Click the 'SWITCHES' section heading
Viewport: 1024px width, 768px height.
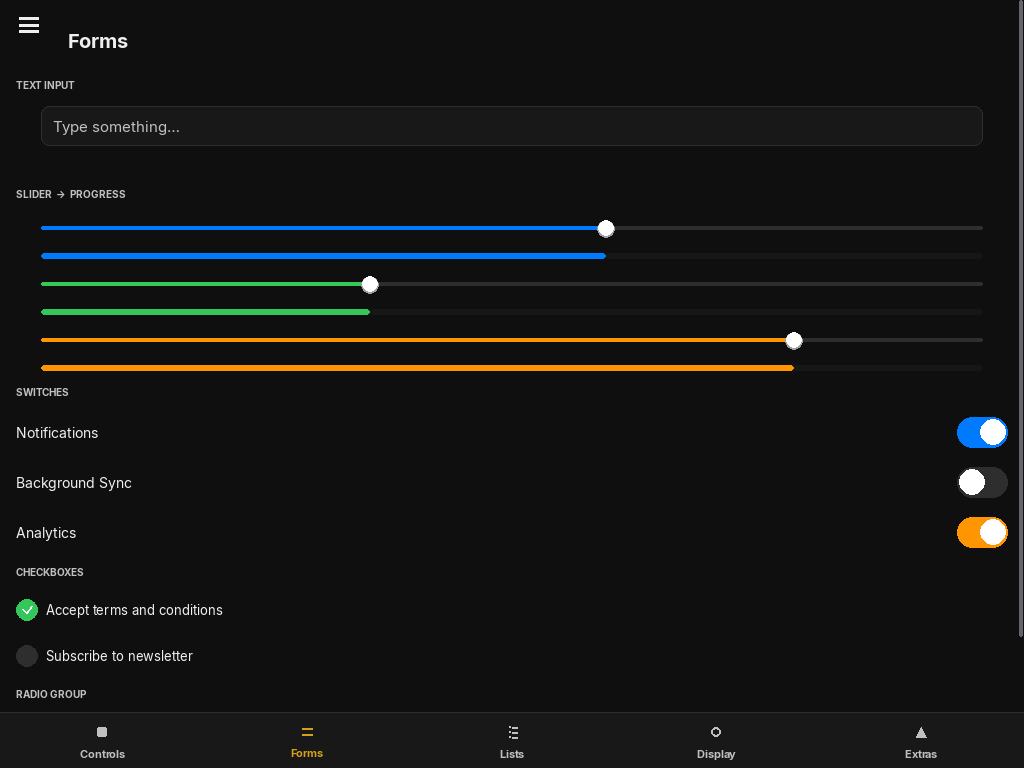[42, 392]
